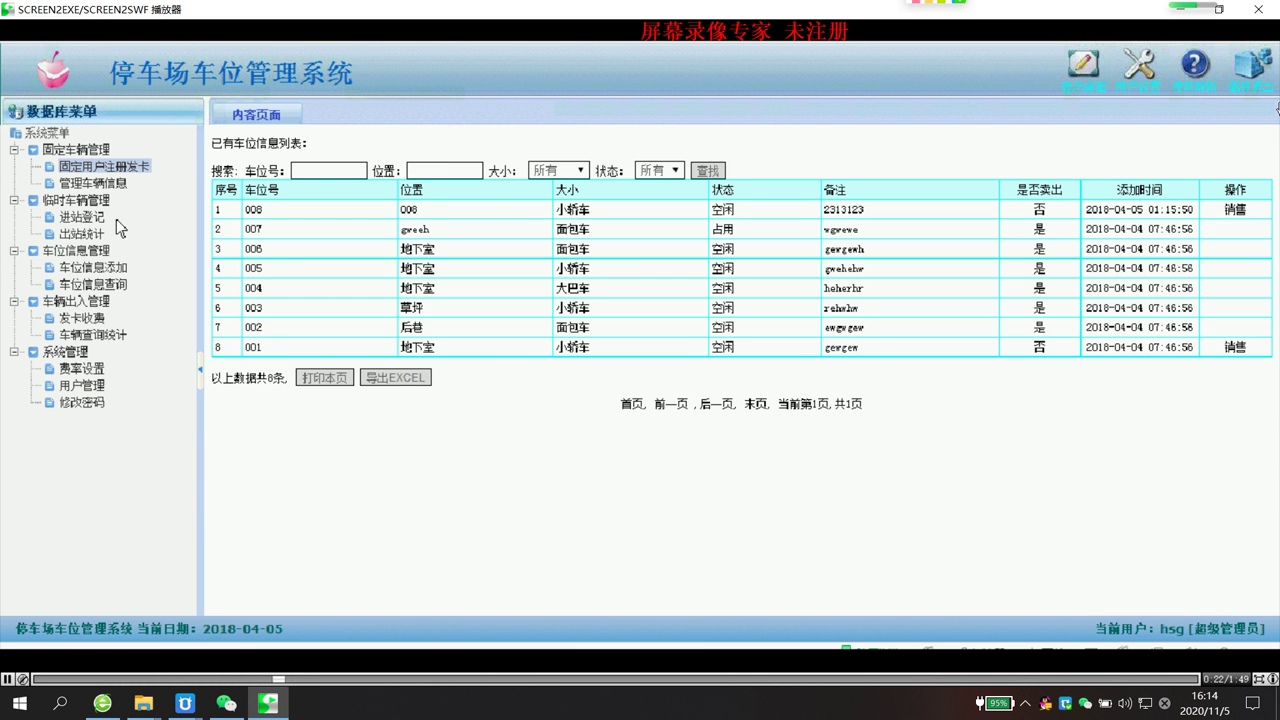Select 固定用户注册发卡 in the tree
Image resolution: width=1280 pixels, height=720 pixels.
[x=104, y=166]
